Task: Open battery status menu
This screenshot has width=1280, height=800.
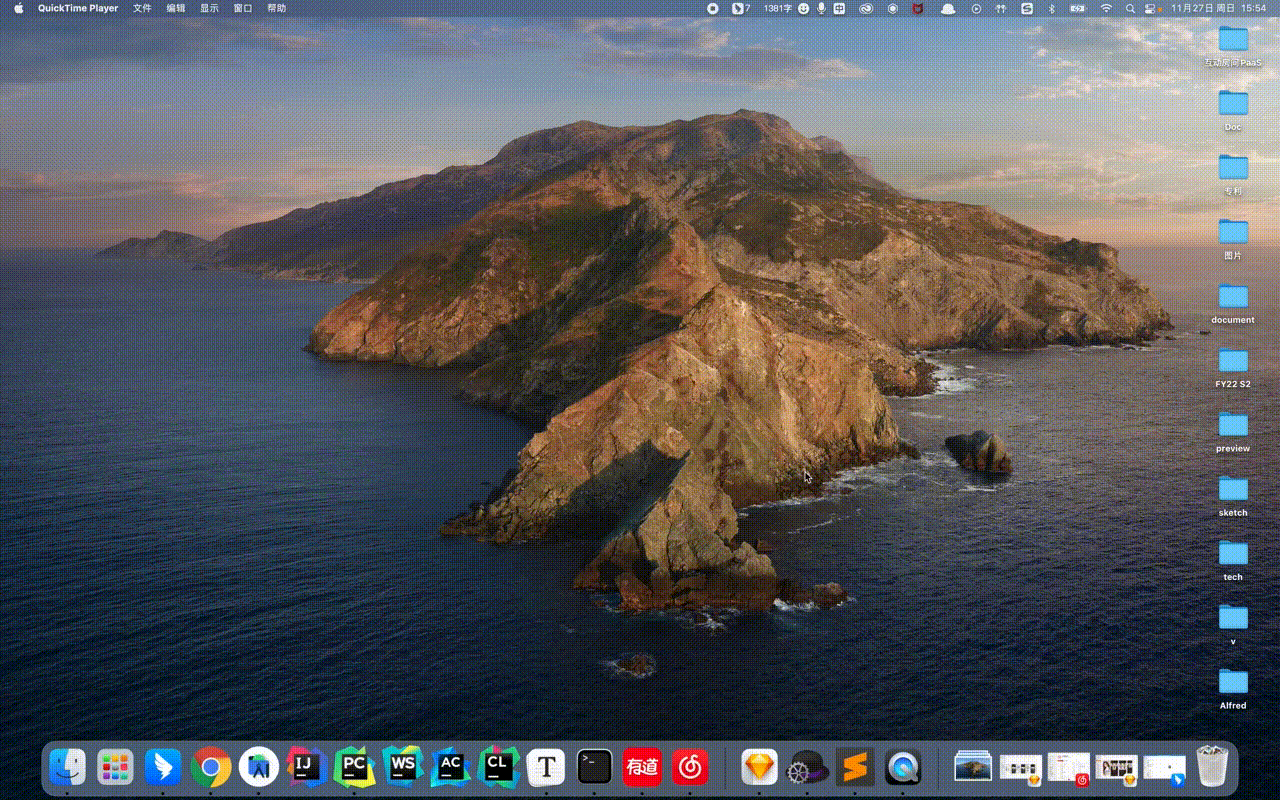Action: 1077,8
